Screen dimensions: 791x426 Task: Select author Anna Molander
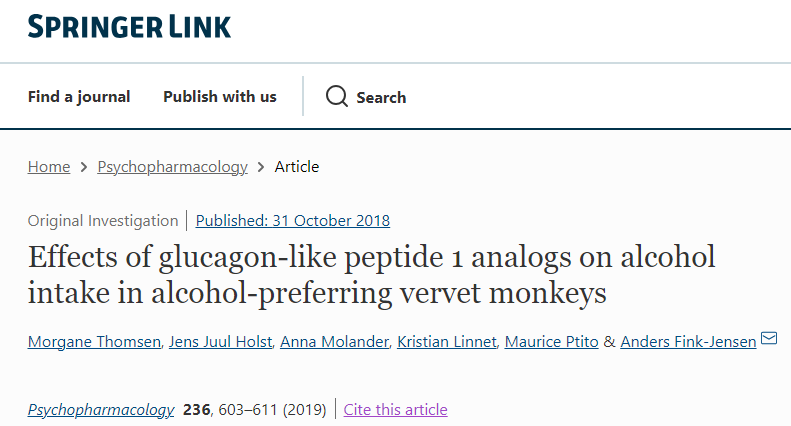(x=332, y=342)
